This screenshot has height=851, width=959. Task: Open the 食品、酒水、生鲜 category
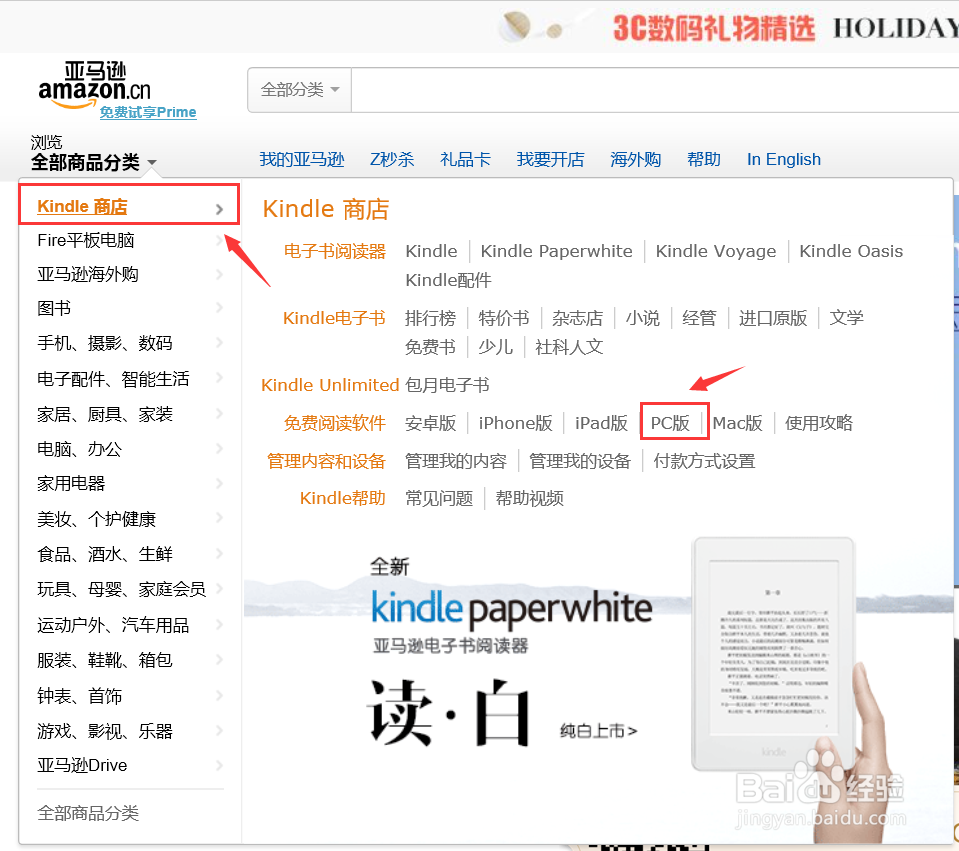pyautogui.click(x=105, y=554)
